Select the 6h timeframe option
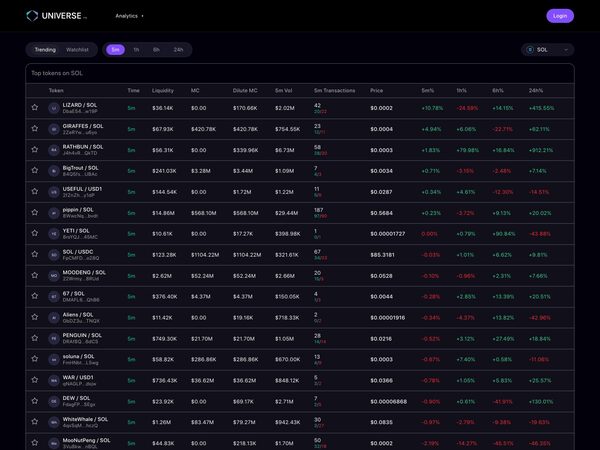 coord(156,50)
